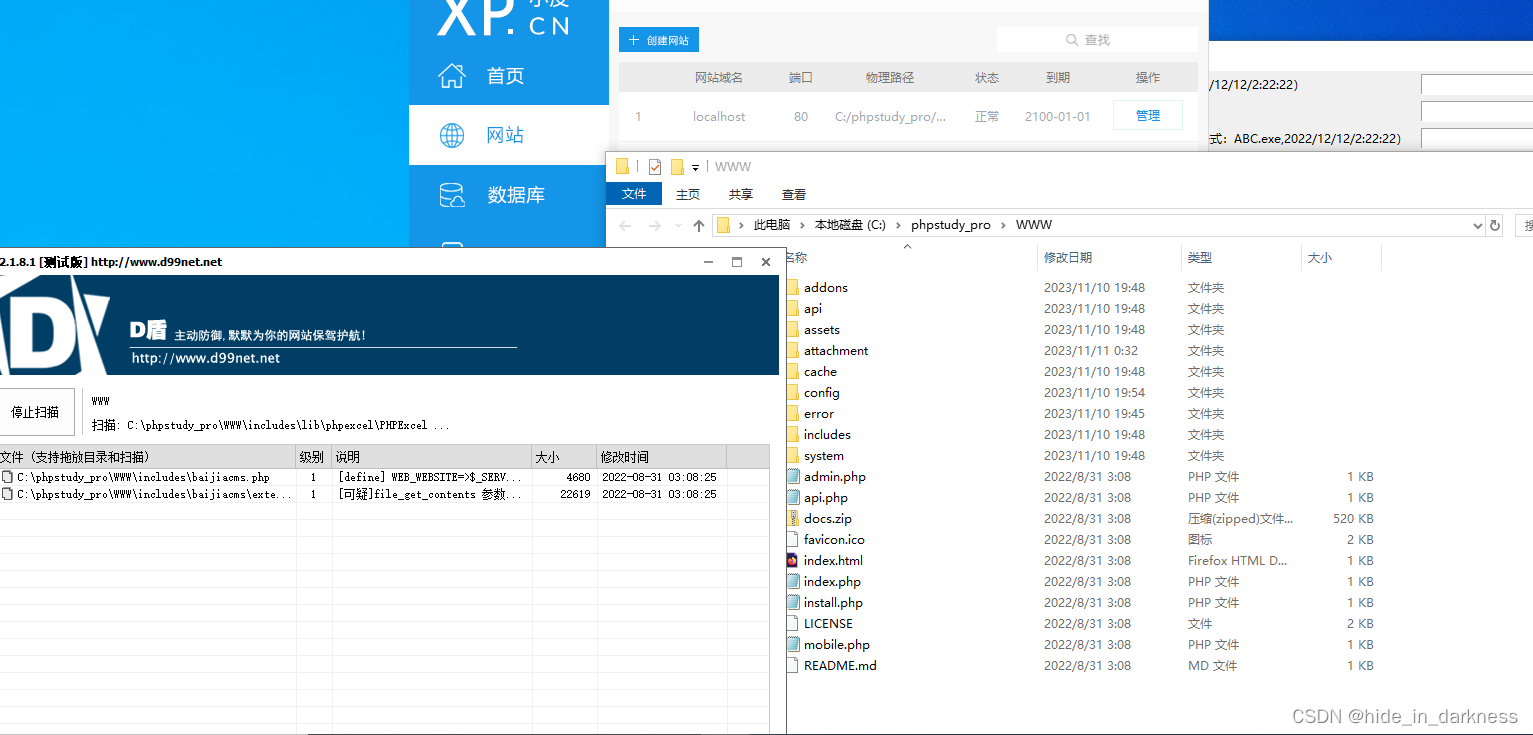
Task: Click the properties icon in Explorer quick access toolbar
Action: [x=655, y=167]
